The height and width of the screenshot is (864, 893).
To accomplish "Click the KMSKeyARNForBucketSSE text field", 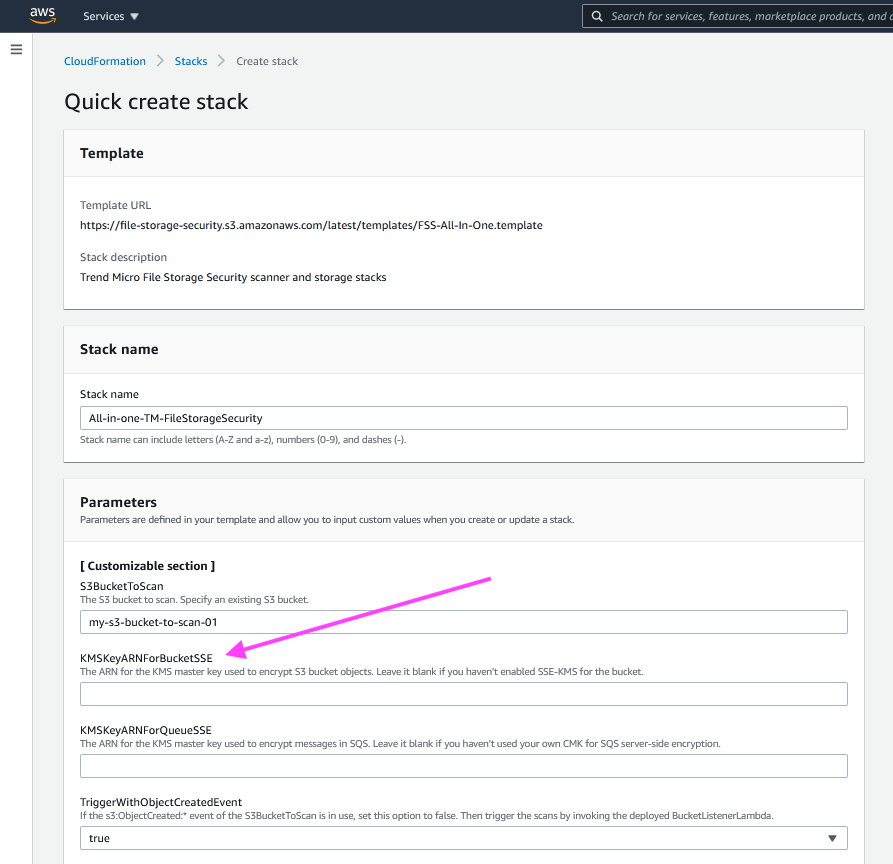I will click(463, 694).
